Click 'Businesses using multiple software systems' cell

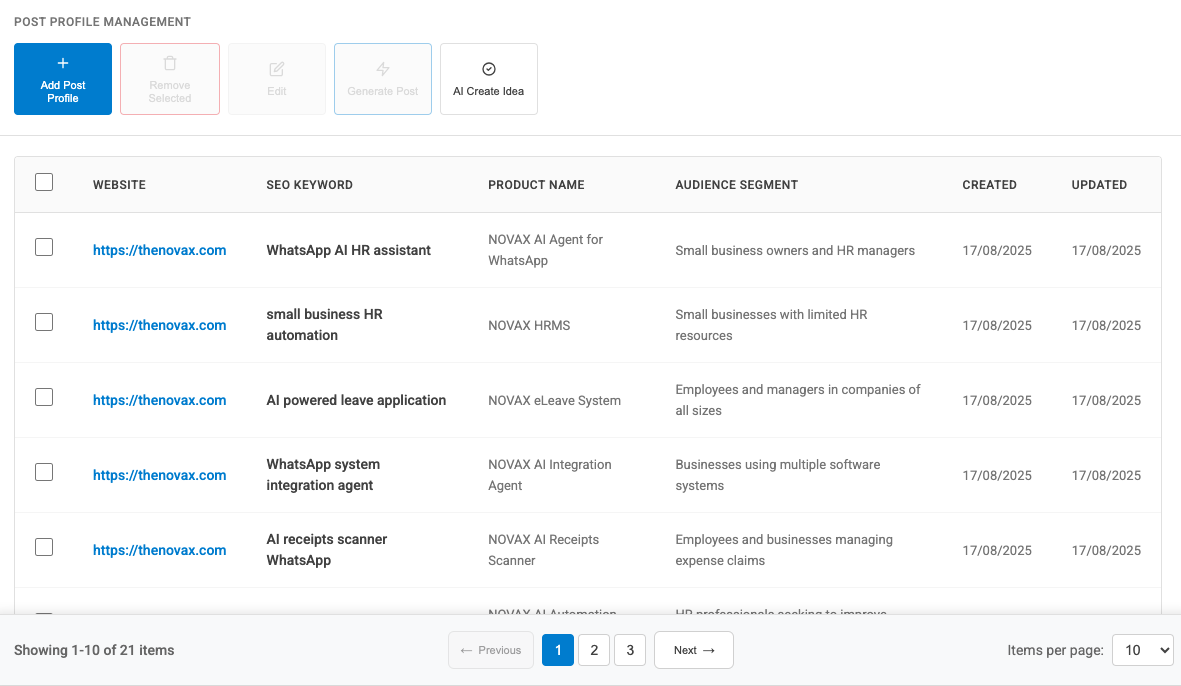[778, 475]
